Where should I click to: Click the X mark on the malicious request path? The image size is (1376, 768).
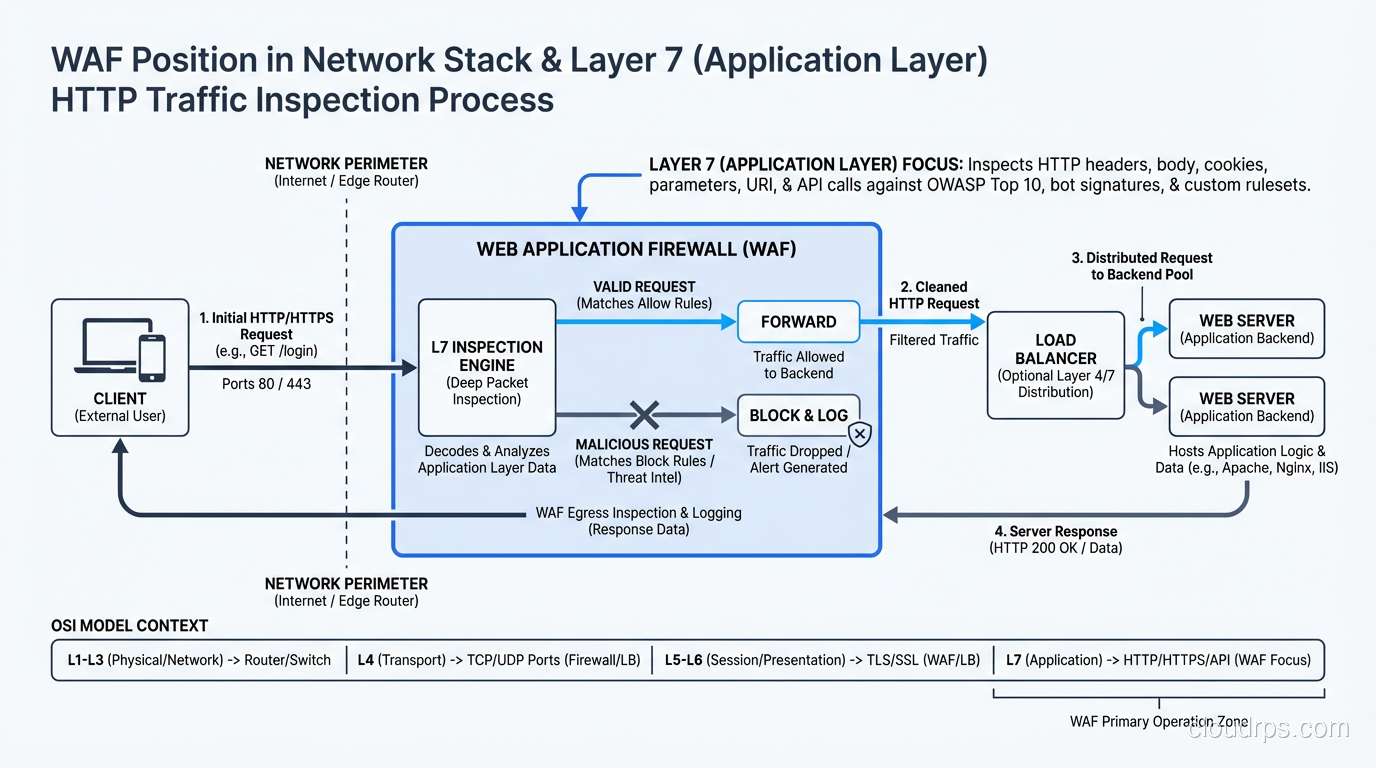click(x=644, y=414)
